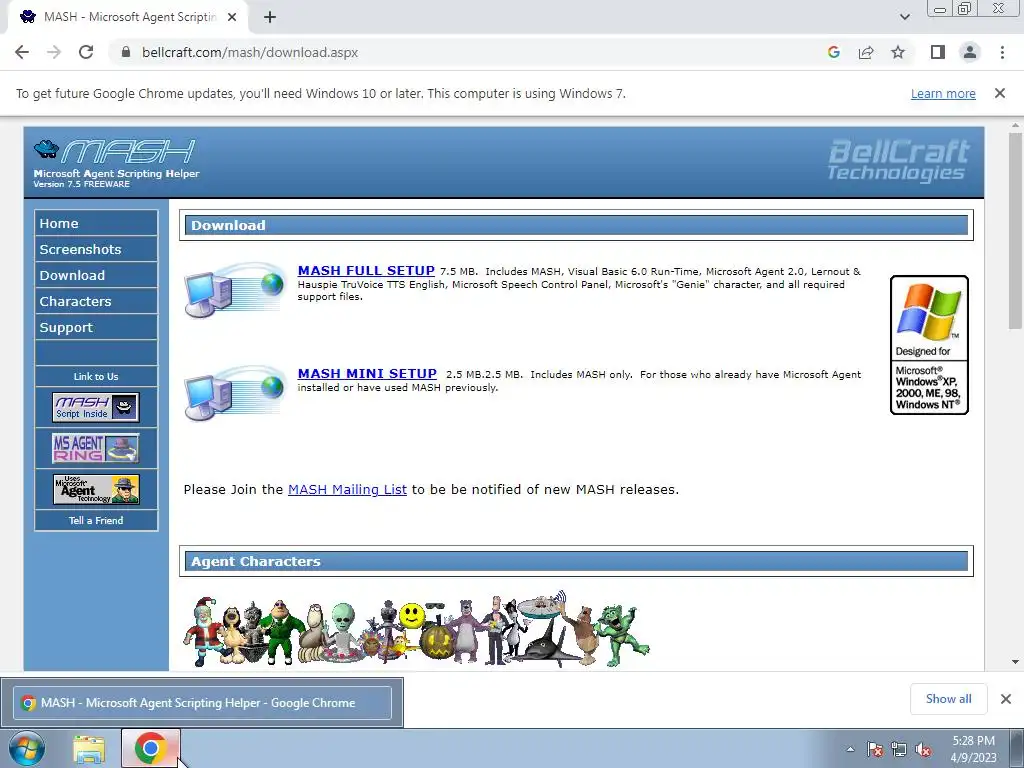The height and width of the screenshot is (768, 1024).
Task: Click Show all downloads button
Action: pos(948,699)
